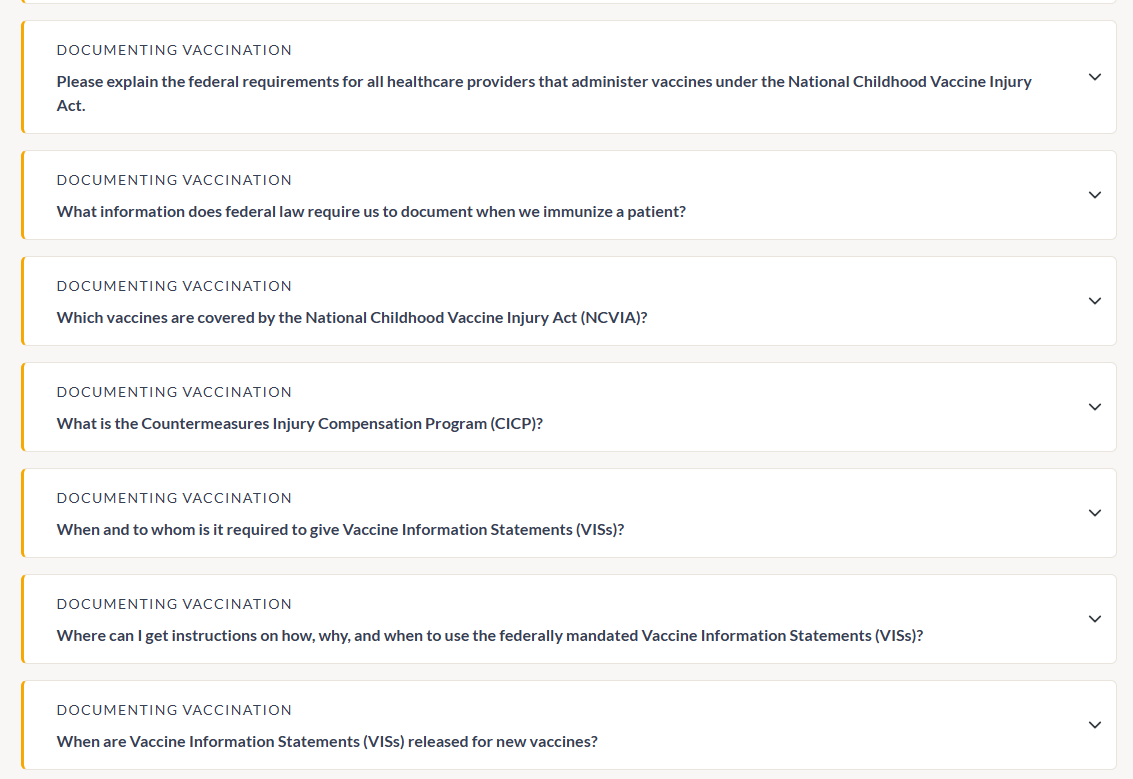Expand the National Childhood Vaccine Injury Act requirements chevron
The width and height of the screenshot is (1133, 779).
click(1095, 77)
